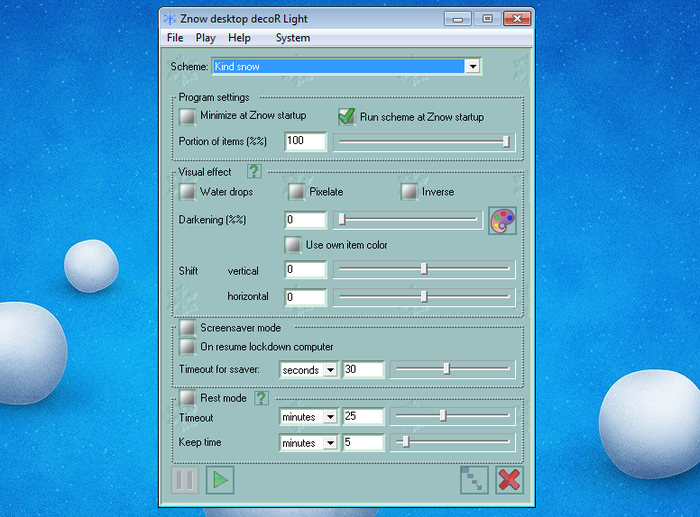Open the System menu
This screenshot has width=700, height=517.
pos(293,38)
